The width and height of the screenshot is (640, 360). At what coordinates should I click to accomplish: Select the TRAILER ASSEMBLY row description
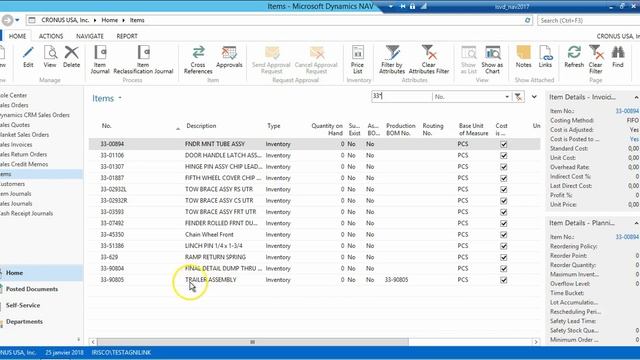(x=211, y=280)
